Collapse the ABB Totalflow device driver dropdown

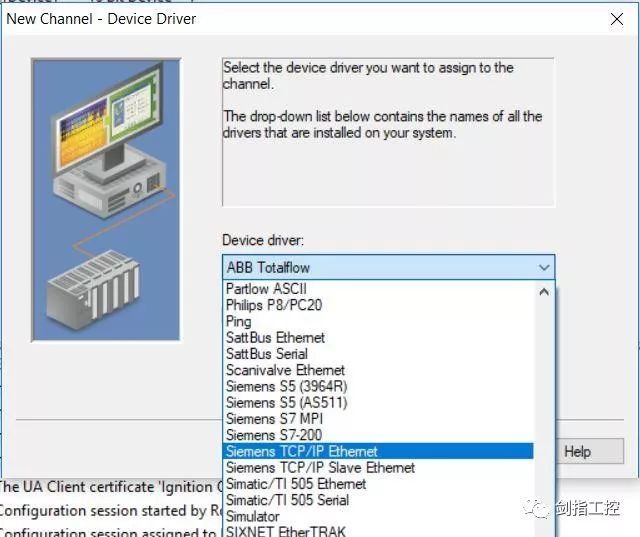tap(543, 267)
